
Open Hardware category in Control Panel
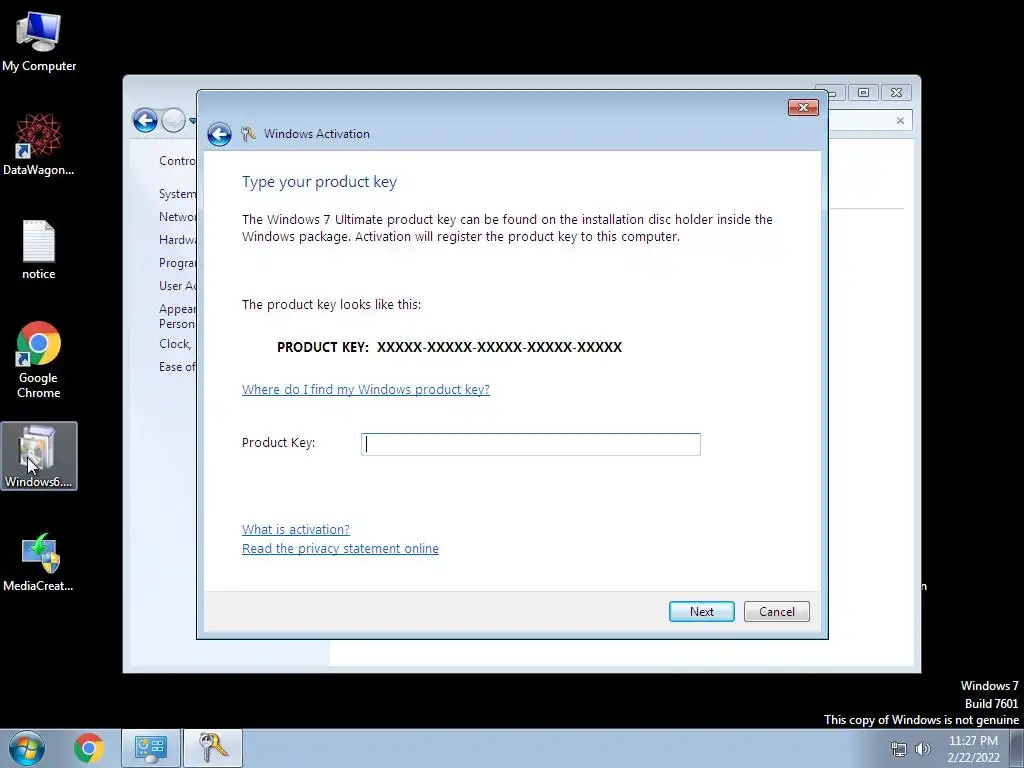177,240
